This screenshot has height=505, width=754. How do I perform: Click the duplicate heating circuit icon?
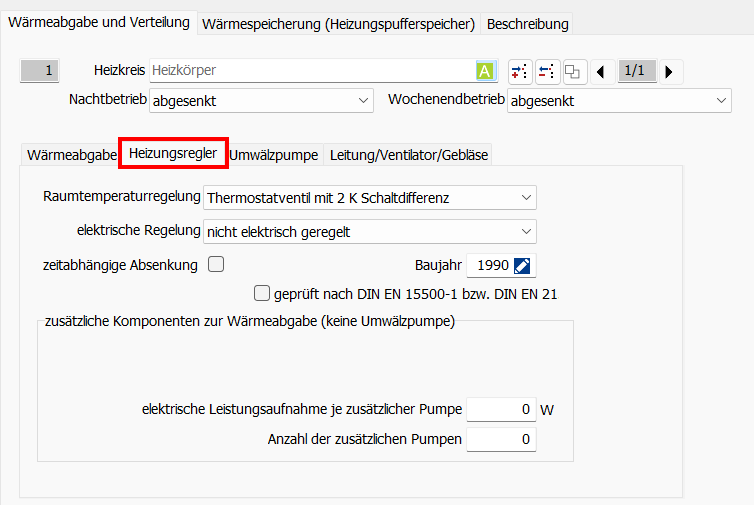coord(573,71)
